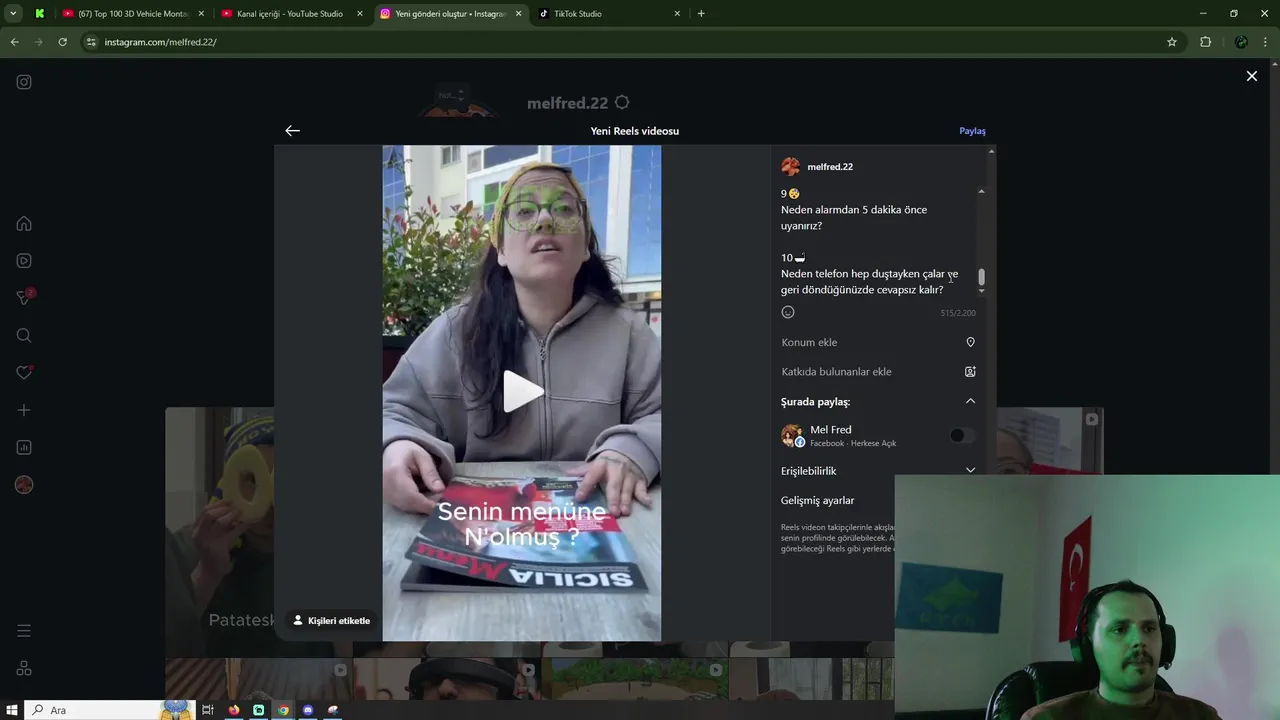Viewport: 1280px width, 720px height.
Task: Click the caption scrollbar thumb
Action: tap(982, 276)
